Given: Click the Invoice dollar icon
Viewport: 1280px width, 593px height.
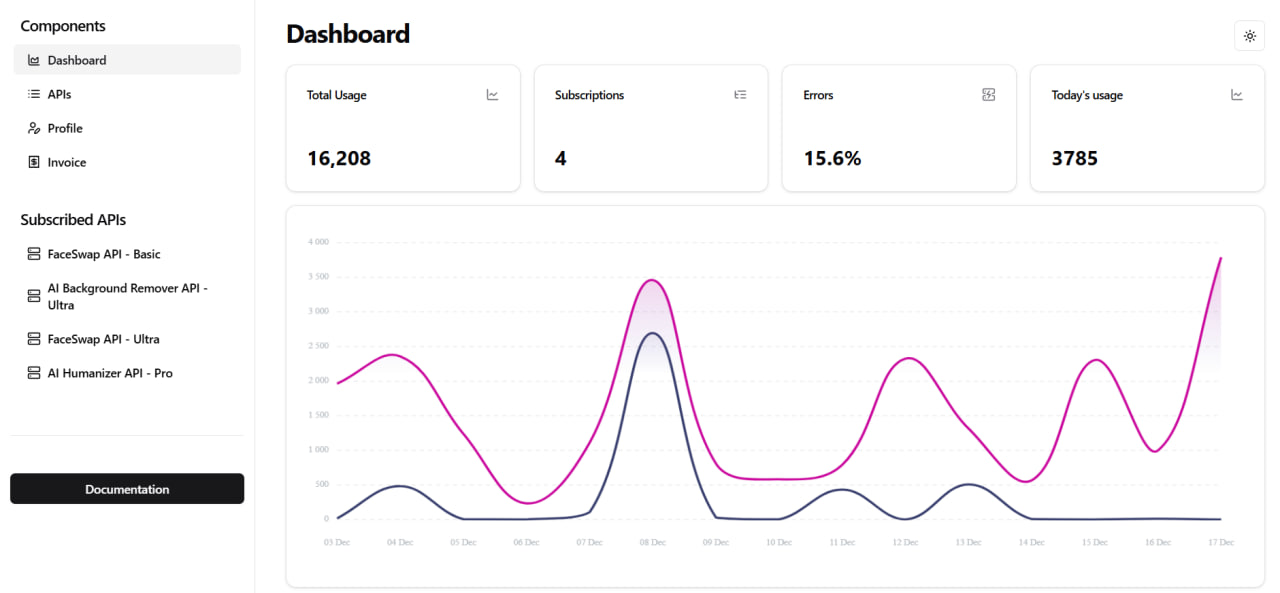Looking at the screenshot, I should [x=34, y=162].
